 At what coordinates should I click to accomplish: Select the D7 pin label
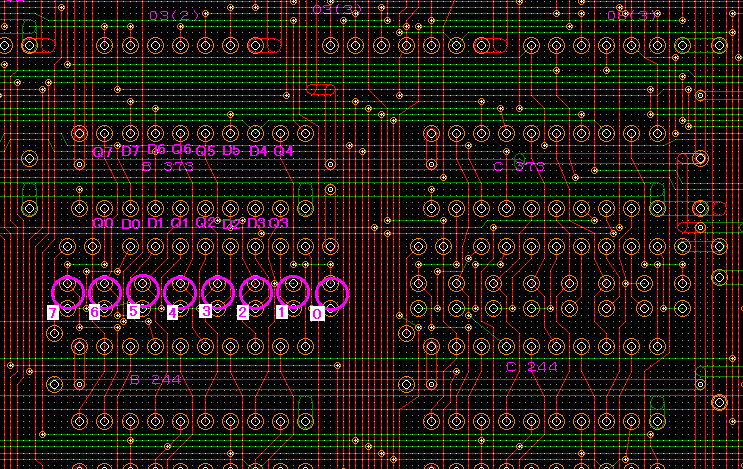131,151
